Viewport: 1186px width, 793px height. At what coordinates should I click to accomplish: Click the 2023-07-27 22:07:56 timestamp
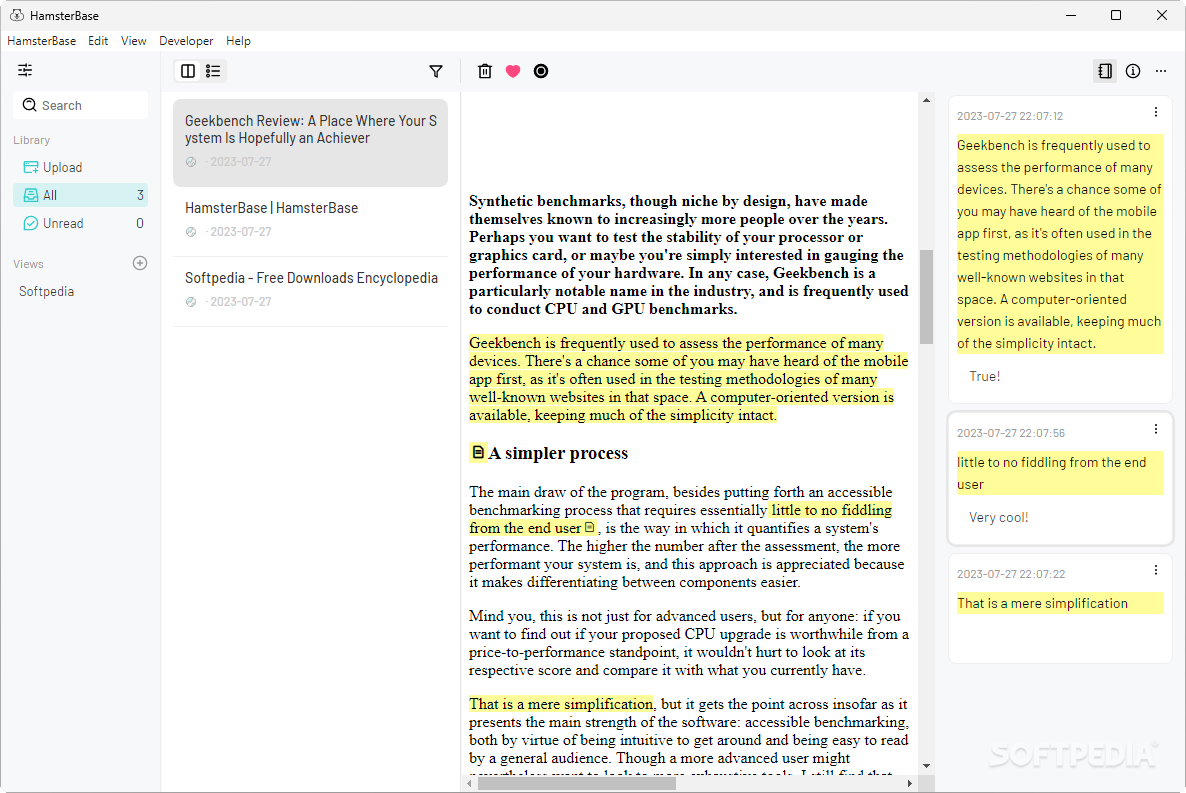coord(1011,433)
